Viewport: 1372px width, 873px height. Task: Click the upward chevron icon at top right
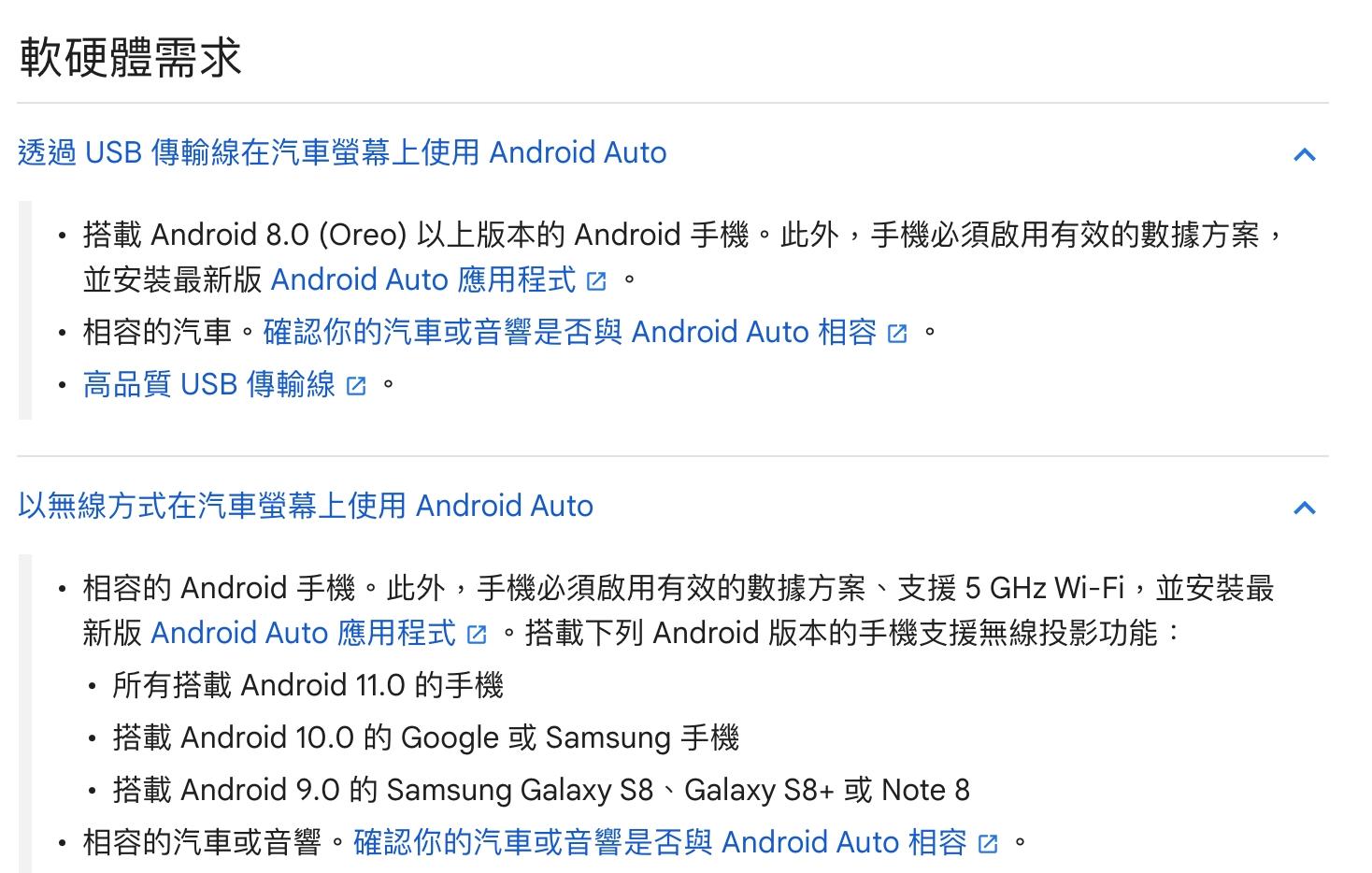coord(1306,156)
